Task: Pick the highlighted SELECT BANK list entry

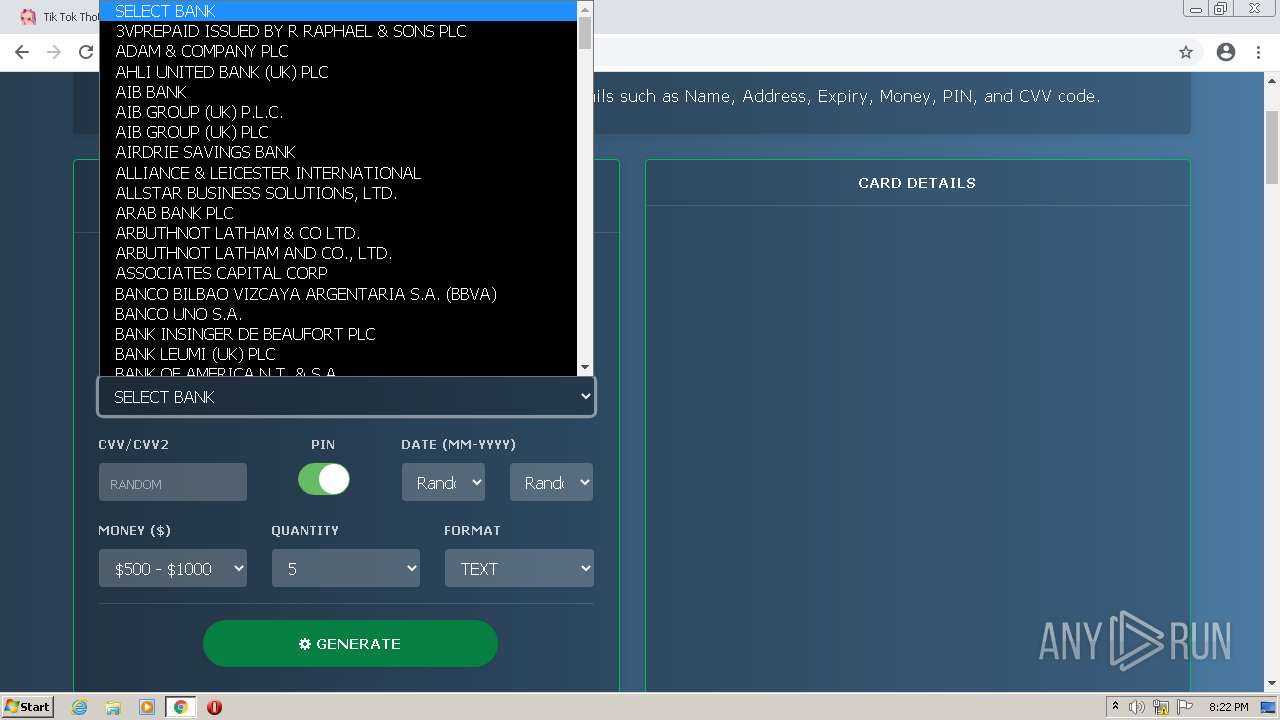Action: [338, 11]
